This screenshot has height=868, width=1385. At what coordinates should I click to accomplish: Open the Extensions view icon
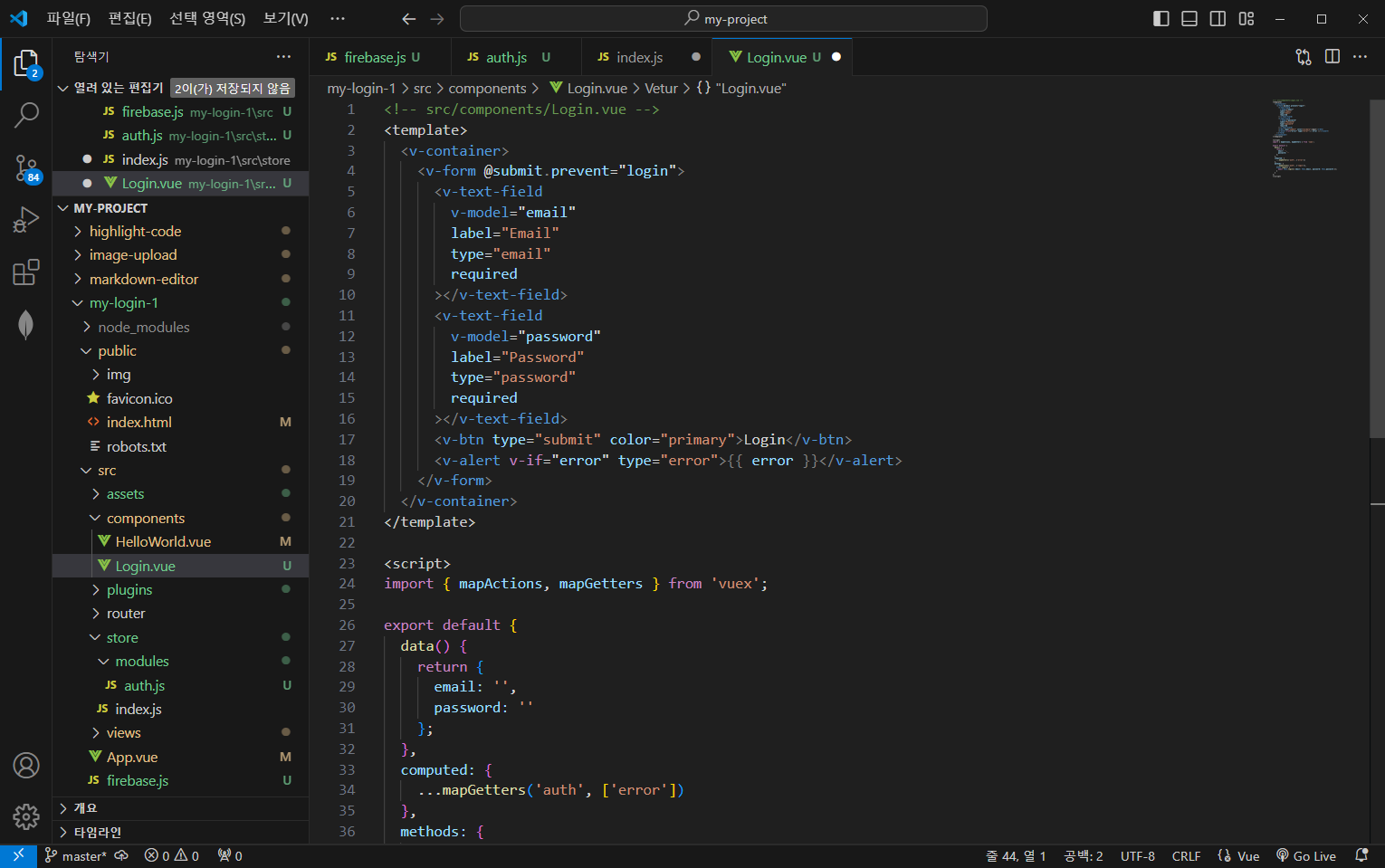26,272
